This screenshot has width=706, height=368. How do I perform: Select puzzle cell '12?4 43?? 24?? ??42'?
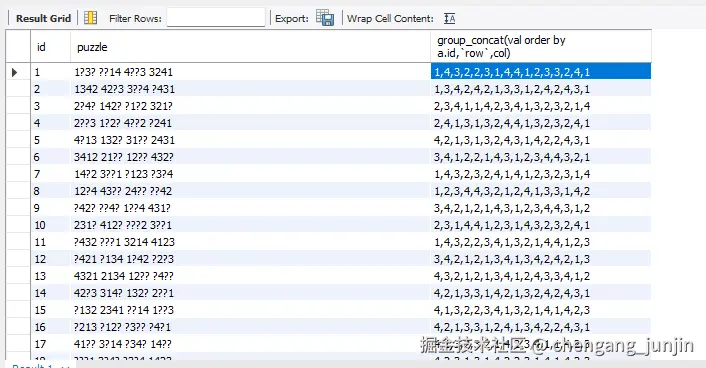[x=250, y=191]
